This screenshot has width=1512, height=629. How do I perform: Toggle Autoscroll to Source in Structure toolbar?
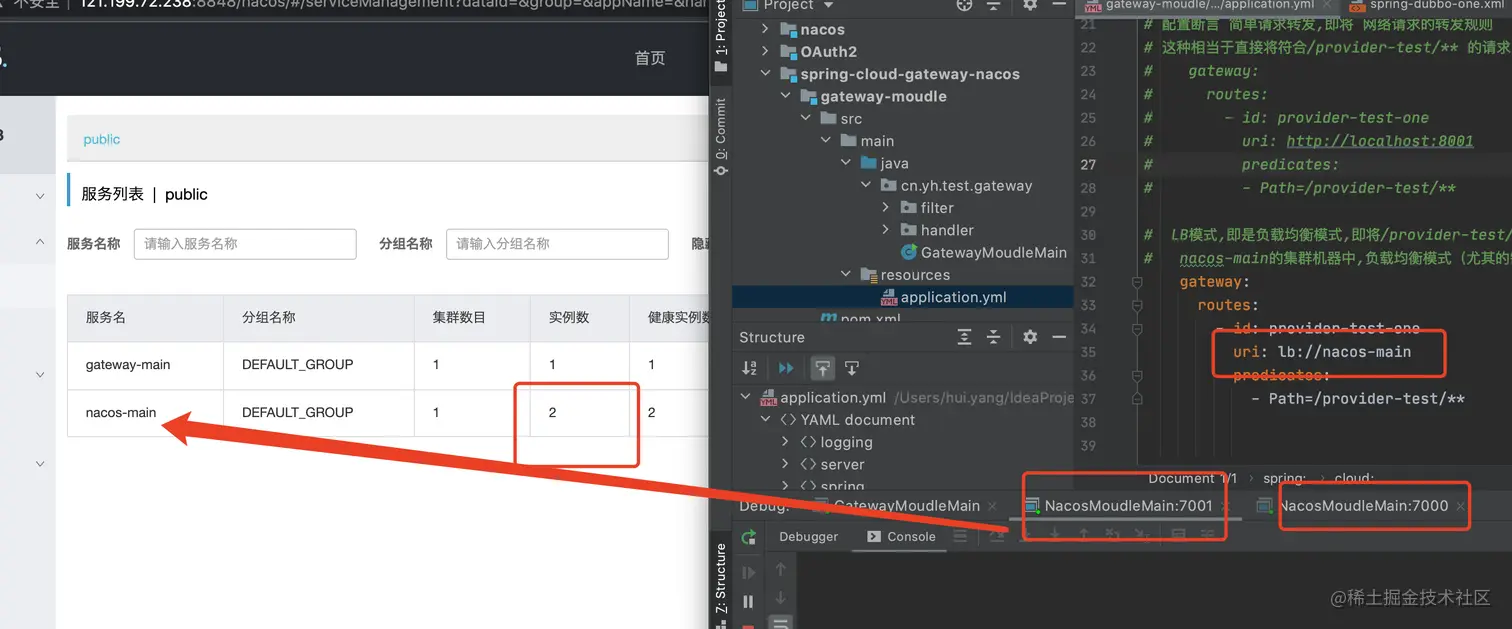pos(823,367)
